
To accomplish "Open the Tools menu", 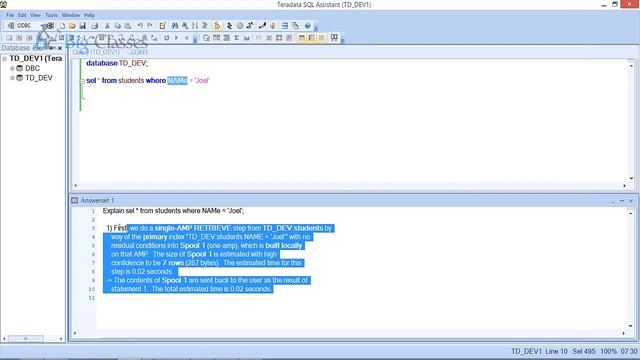I will 51,15.
